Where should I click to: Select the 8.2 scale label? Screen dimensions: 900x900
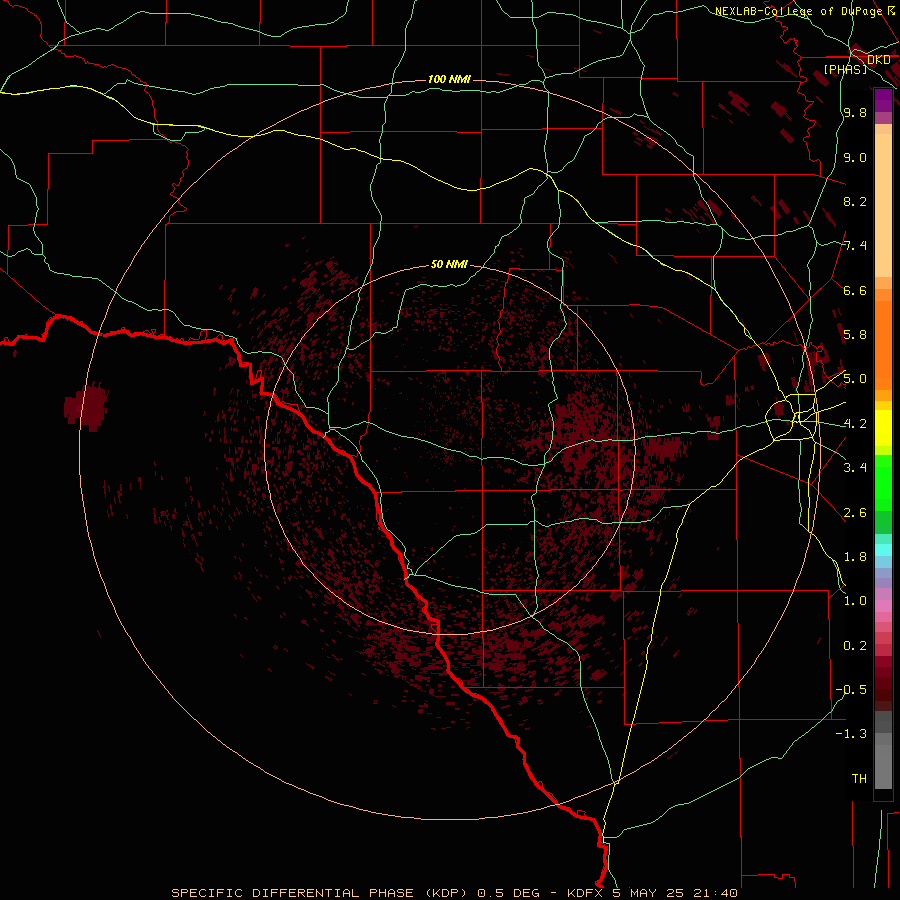pos(855,201)
